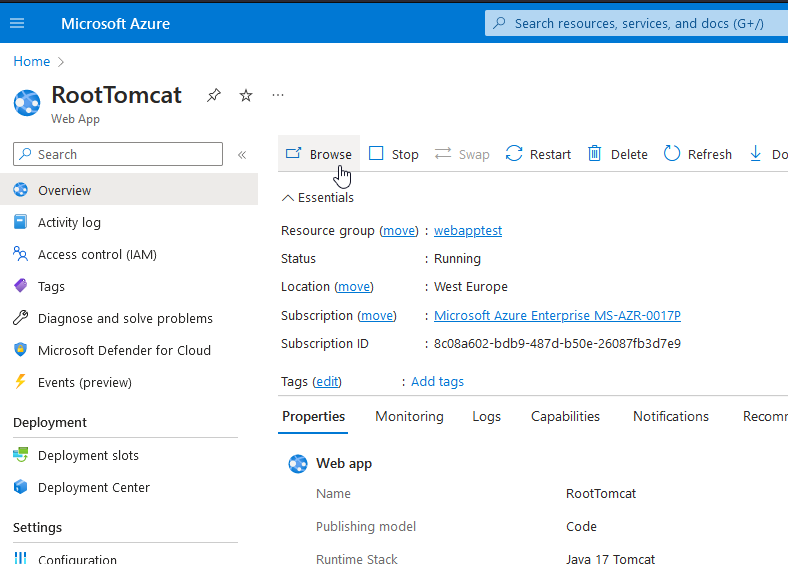Image resolution: width=788 pixels, height=564 pixels.
Task: Click the RootTomcat web app globe icon
Action: point(27,103)
